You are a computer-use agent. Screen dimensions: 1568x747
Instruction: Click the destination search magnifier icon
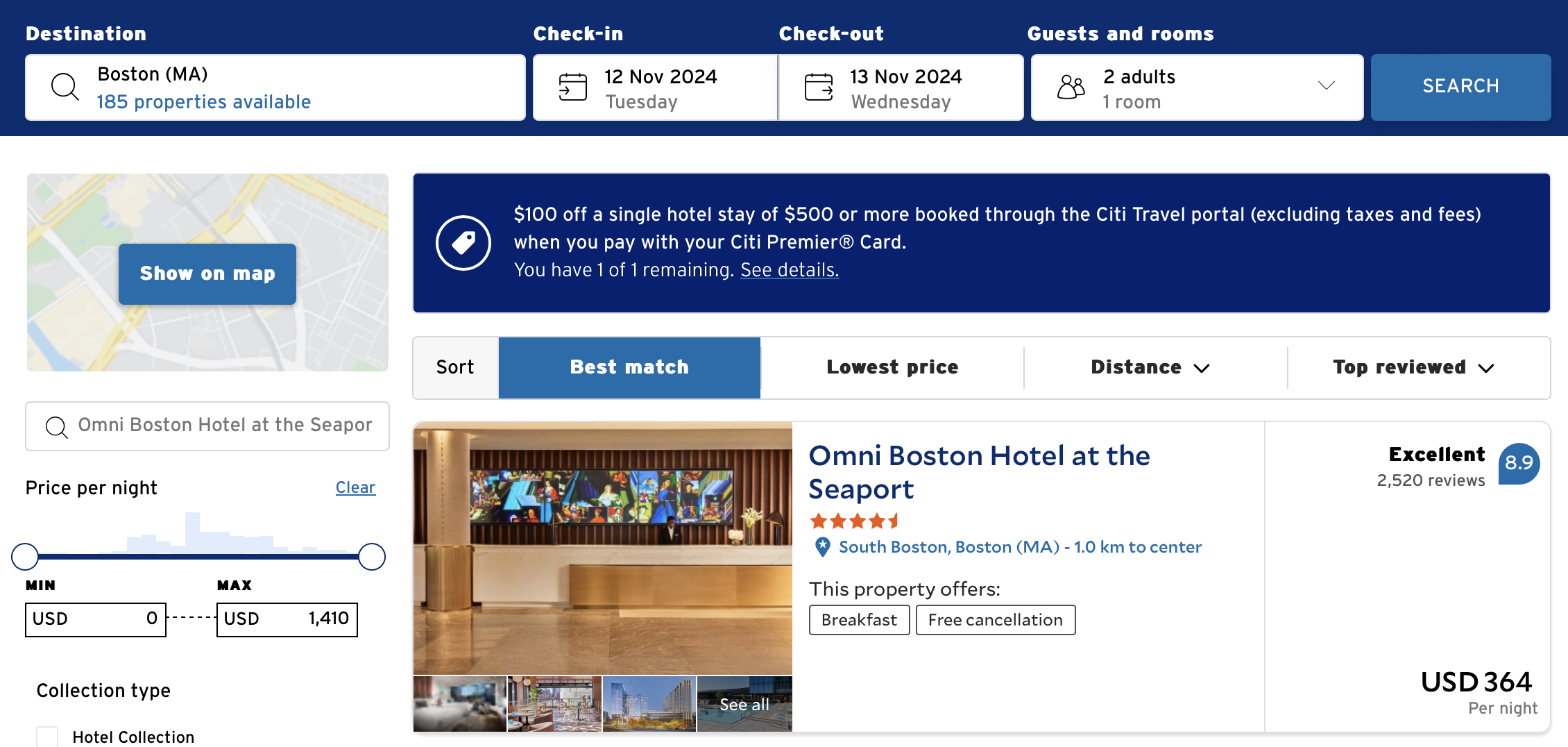(x=65, y=87)
